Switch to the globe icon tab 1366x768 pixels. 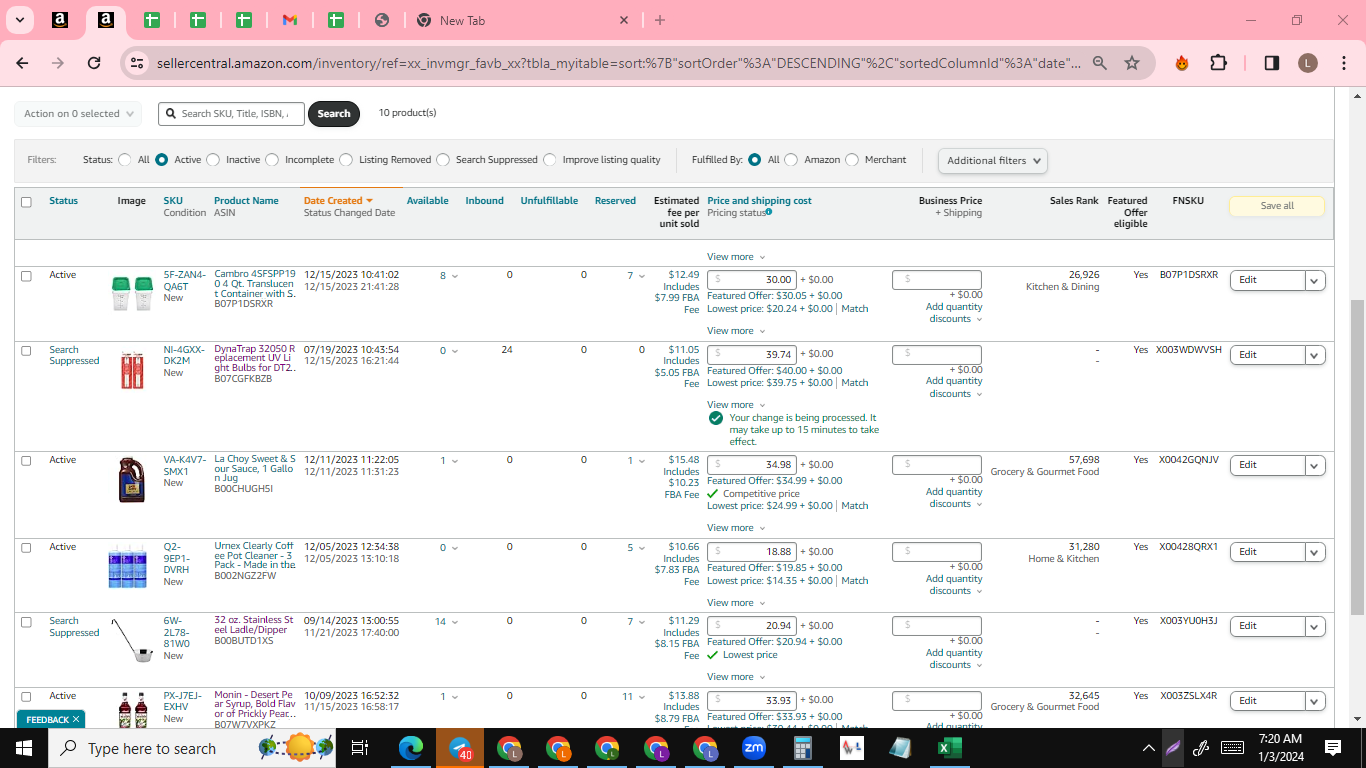click(x=381, y=20)
